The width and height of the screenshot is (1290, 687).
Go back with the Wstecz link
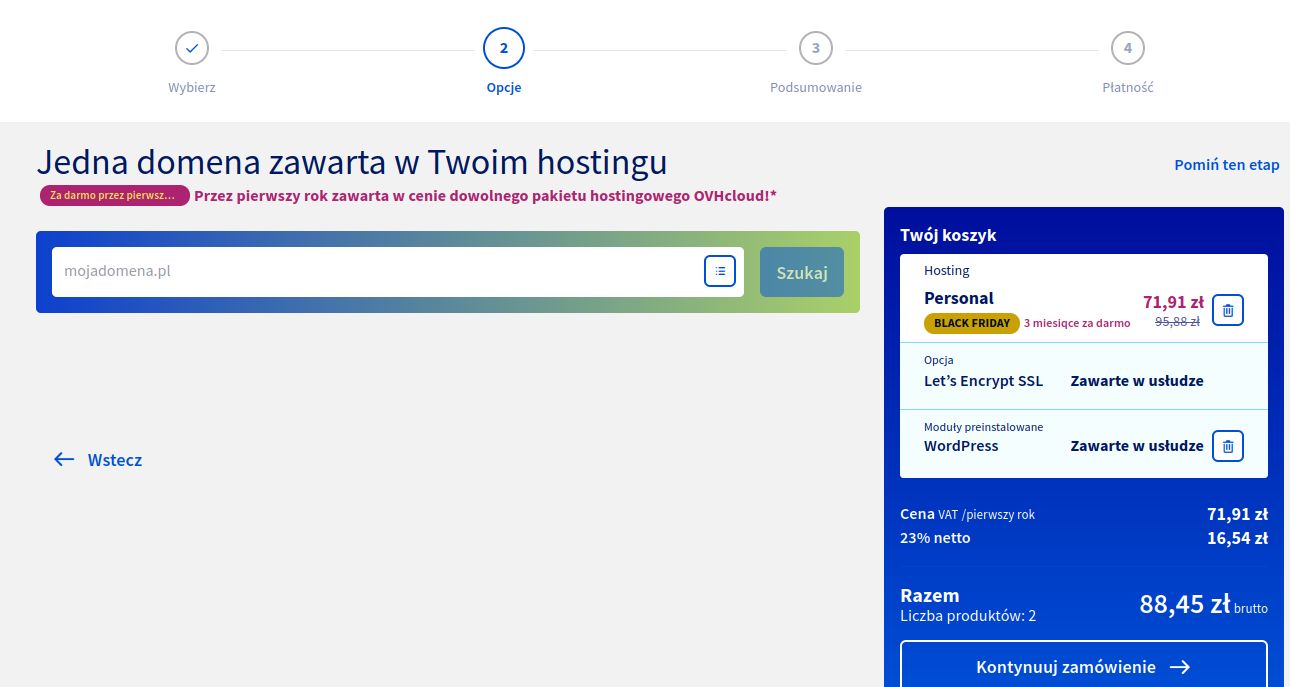pyautogui.click(x=98, y=460)
